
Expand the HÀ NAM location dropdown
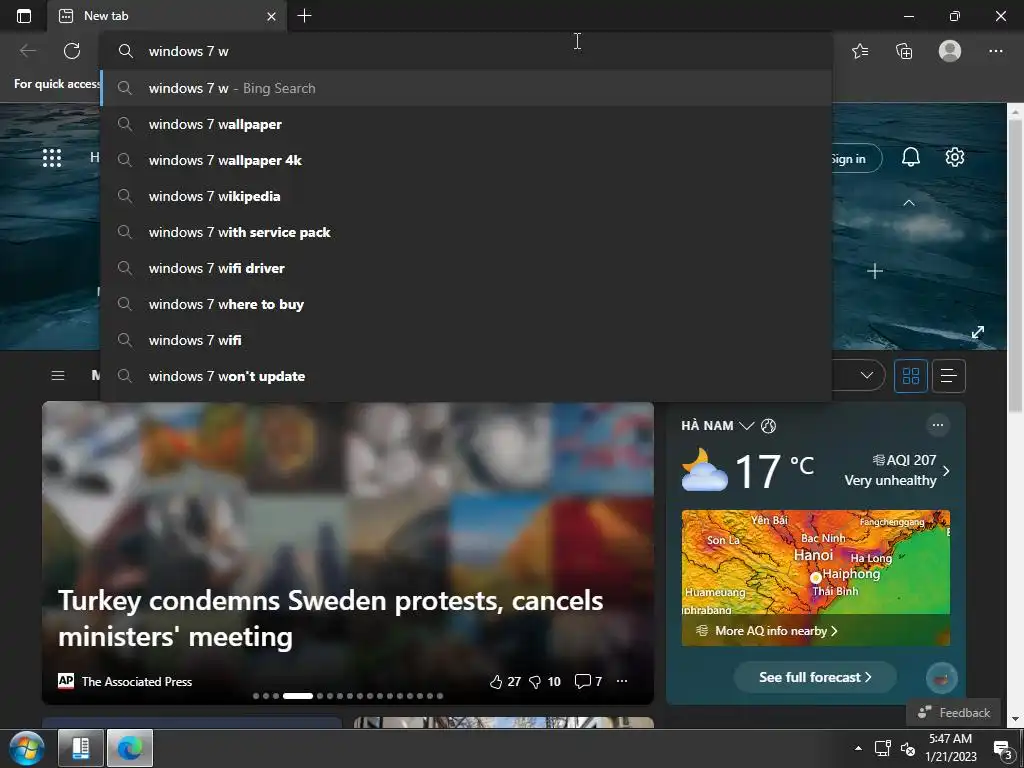pyautogui.click(x=746, y=426)
